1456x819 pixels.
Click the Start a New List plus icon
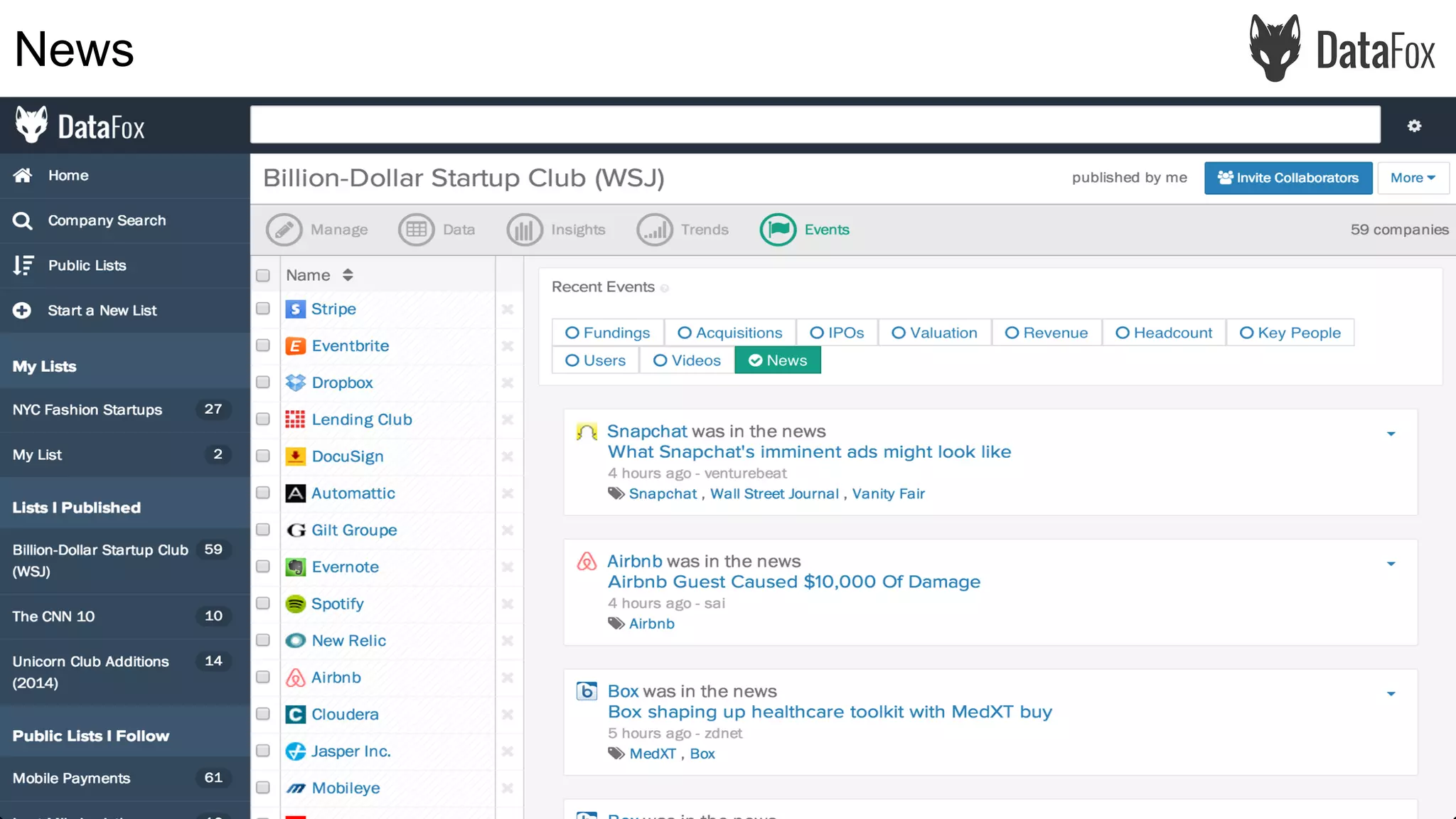(x=22, y=311)
